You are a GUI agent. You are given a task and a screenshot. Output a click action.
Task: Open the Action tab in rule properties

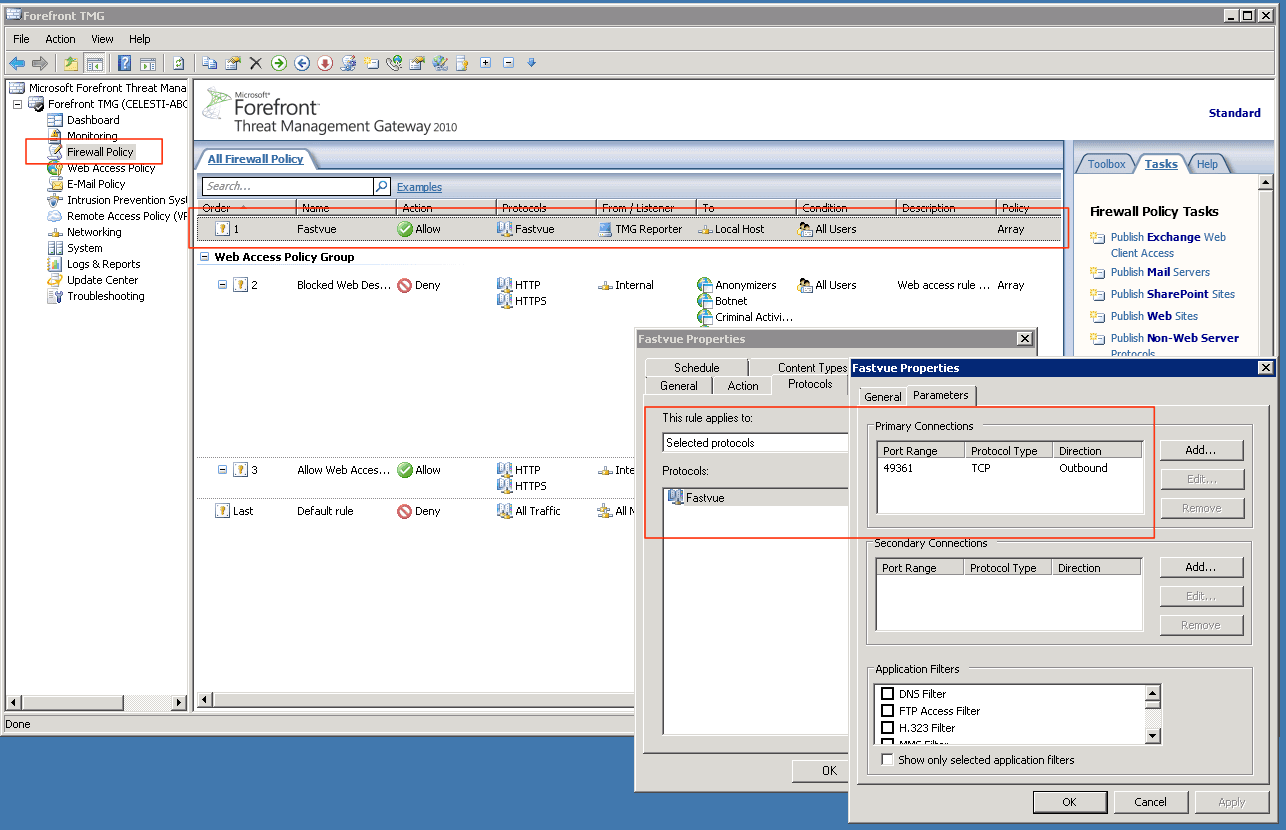[743, 386]
